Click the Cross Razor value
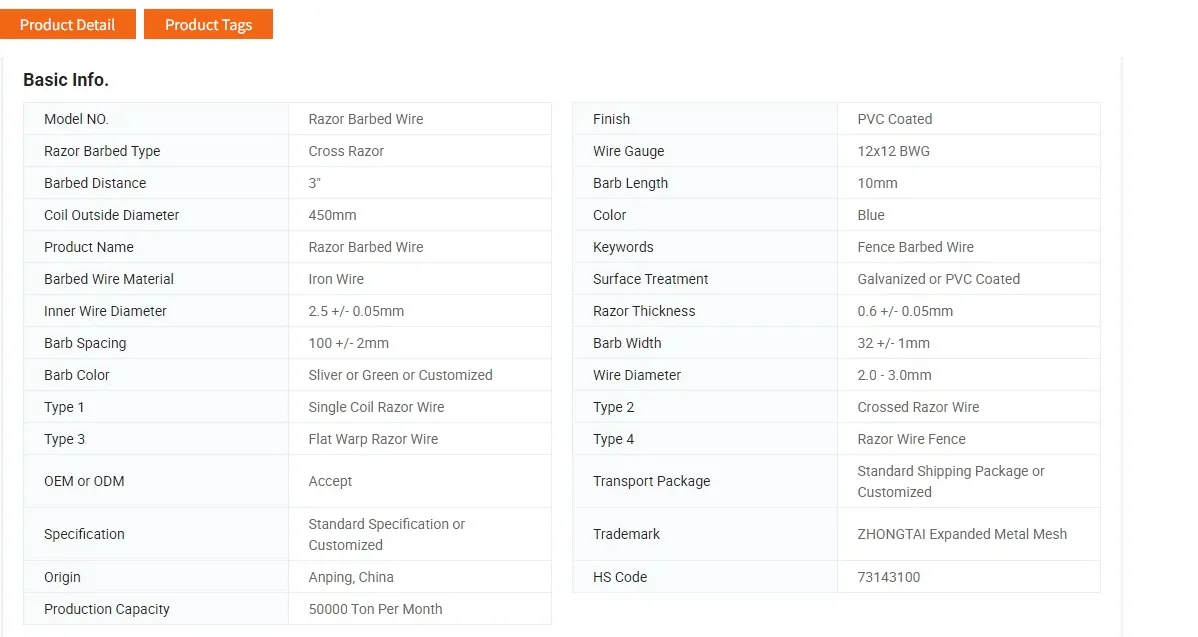This screenshot has height=637, width=1198. [x=346, y=151]
